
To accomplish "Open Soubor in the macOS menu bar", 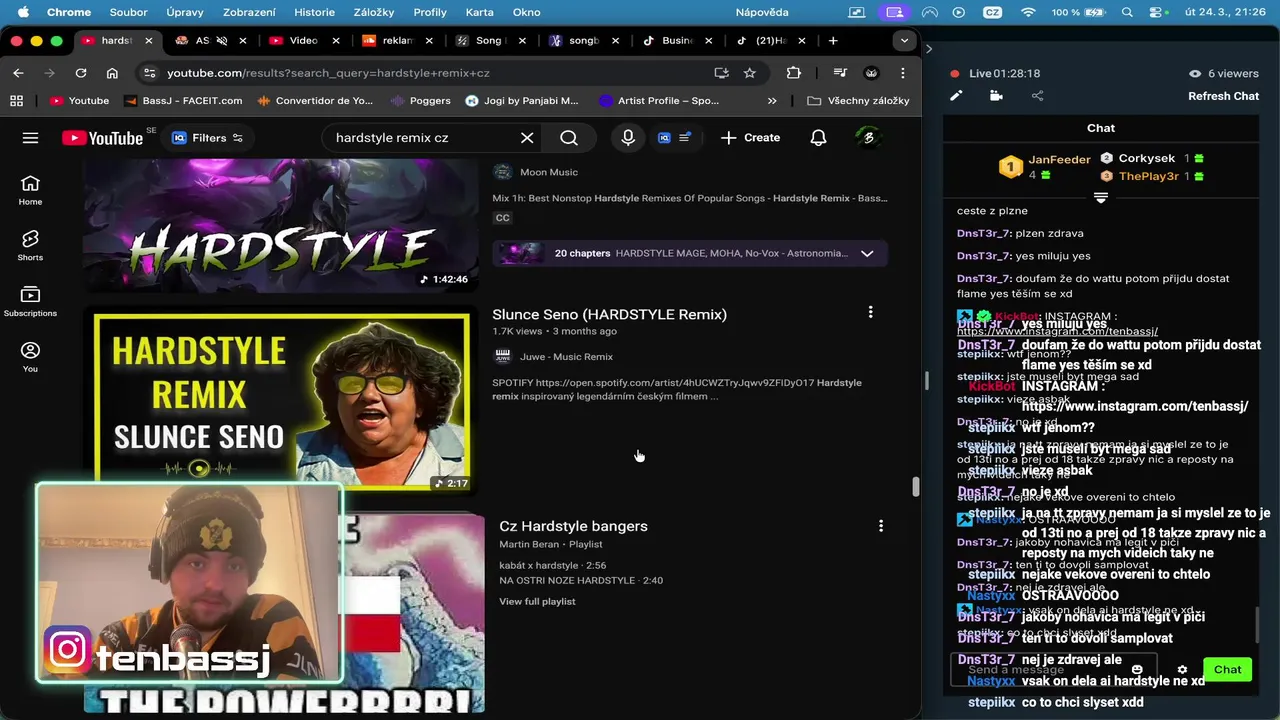I will pyautogui.click(x=128, y=12).
